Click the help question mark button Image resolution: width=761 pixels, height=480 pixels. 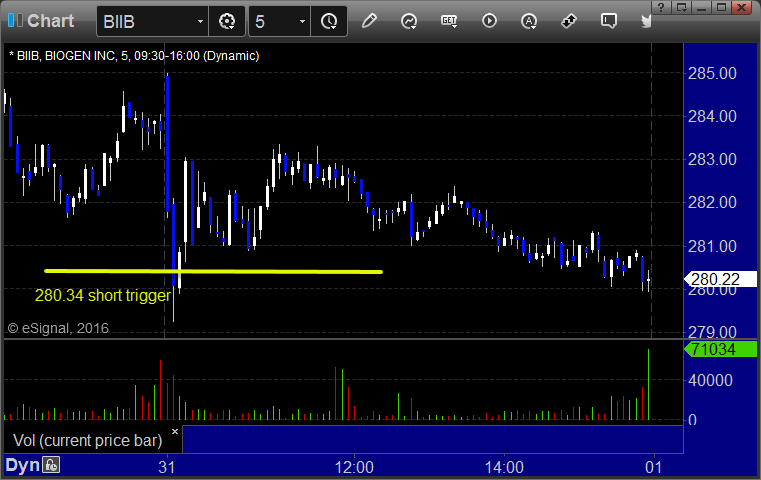(x=661, y=7)
